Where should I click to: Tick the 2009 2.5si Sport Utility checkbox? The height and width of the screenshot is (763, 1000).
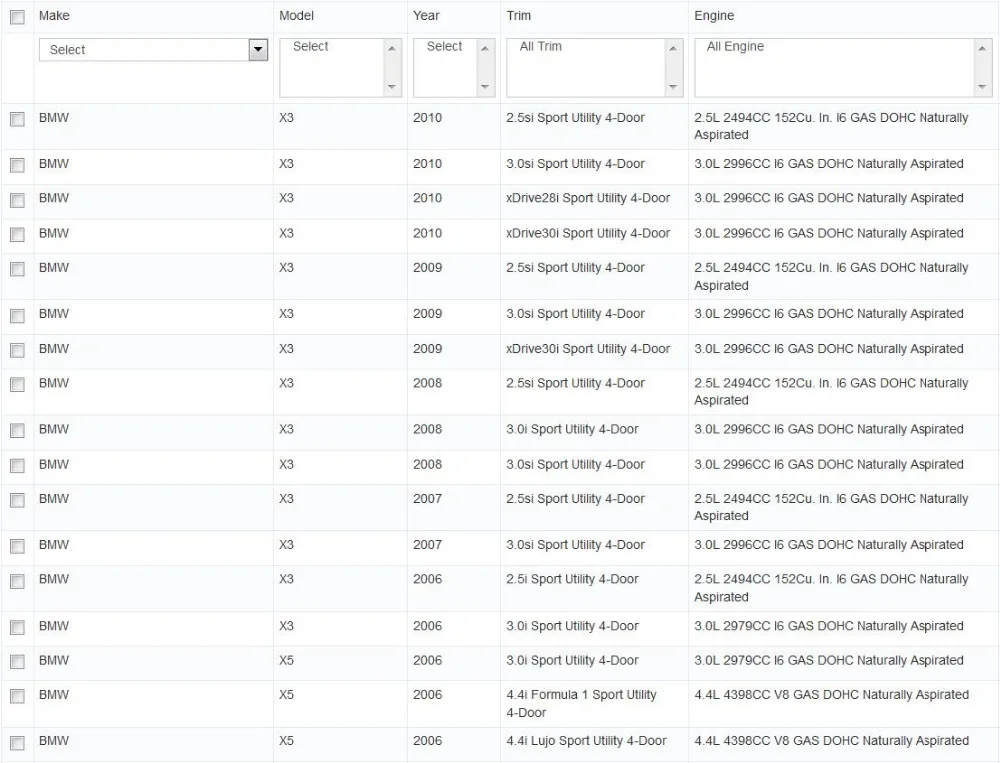click(17, 269)
